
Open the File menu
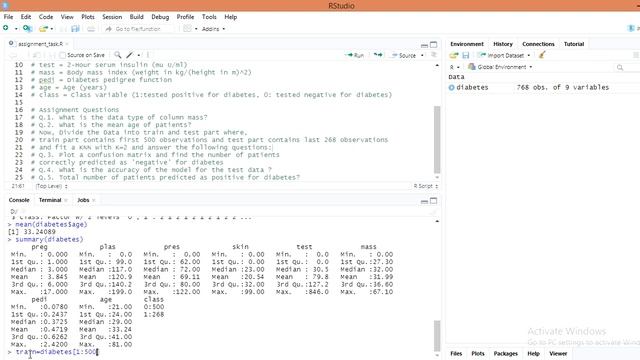click(x=8, y=17)
